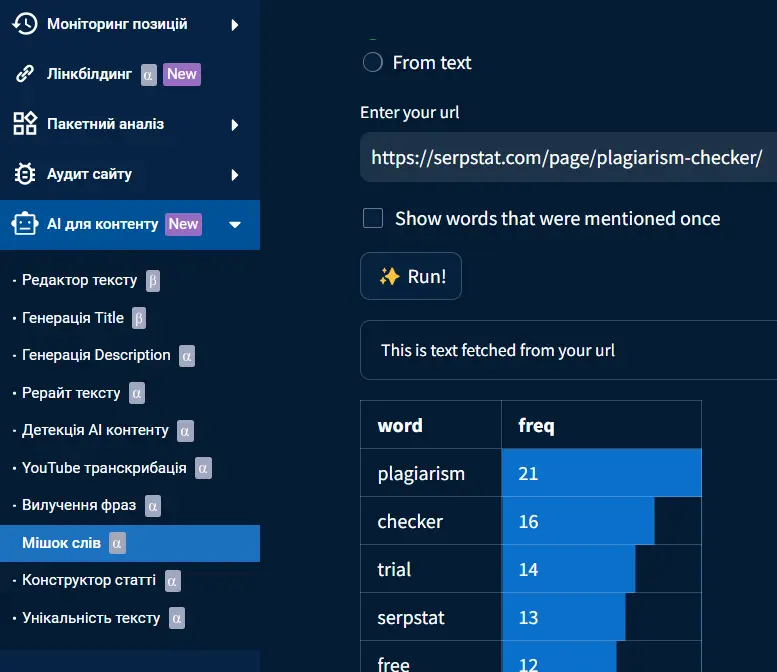Click the freq column header

point(602,425)
